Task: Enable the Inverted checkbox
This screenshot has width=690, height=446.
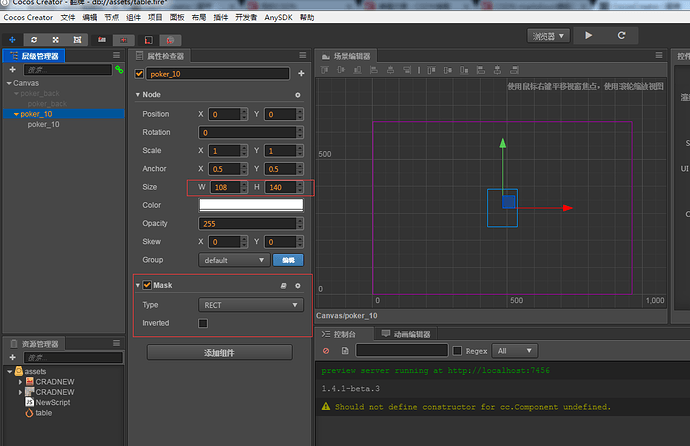Action: (203, 324)
